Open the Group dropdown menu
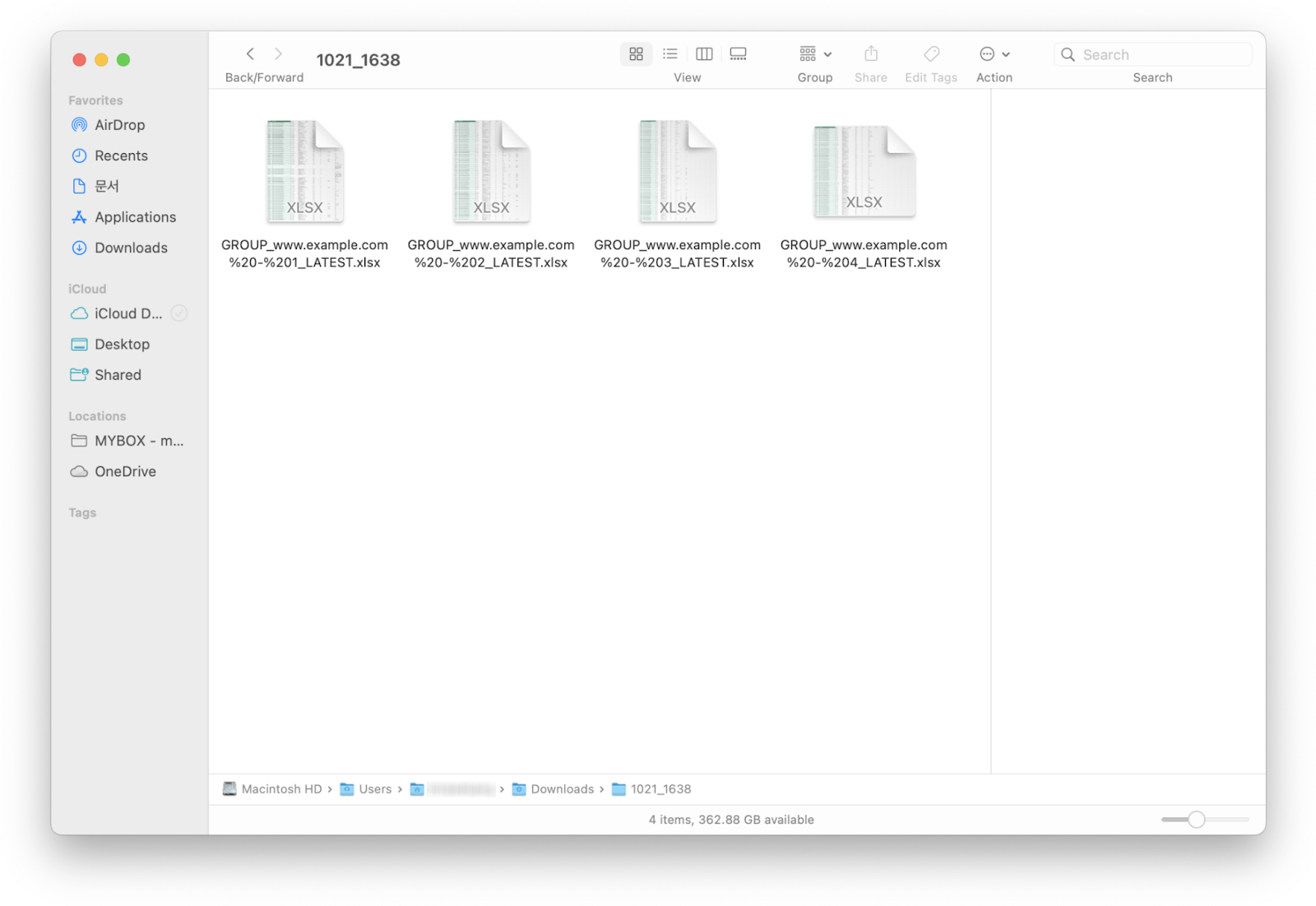Image resolution: width=1316 pixels, height=906 pixels. click(x=814, y=54)
